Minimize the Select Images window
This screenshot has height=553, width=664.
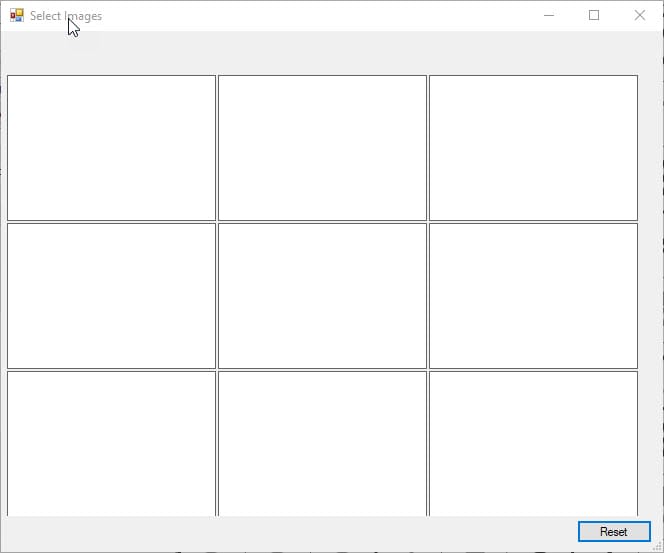click(x=548, y=16)
